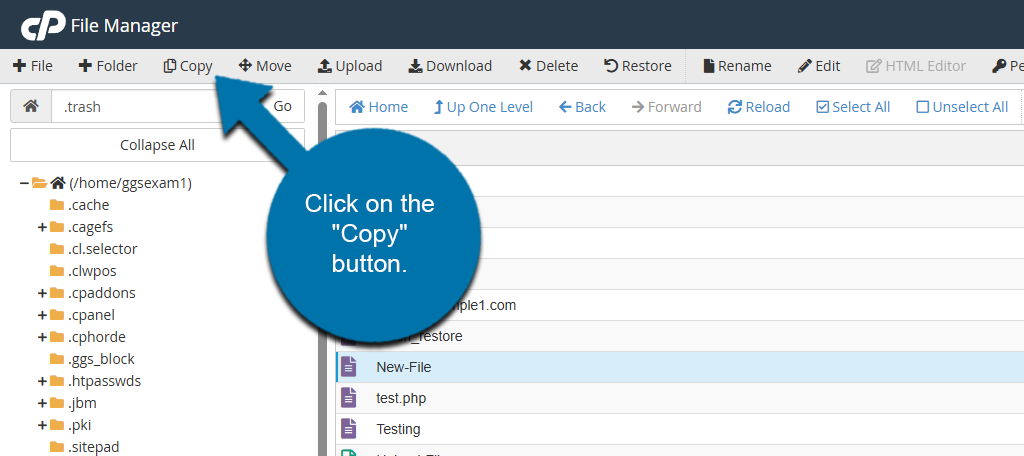Viewport: 1024px width, 456px height.
Task: Create a new file with the File button
Action: tap(33, 66)
